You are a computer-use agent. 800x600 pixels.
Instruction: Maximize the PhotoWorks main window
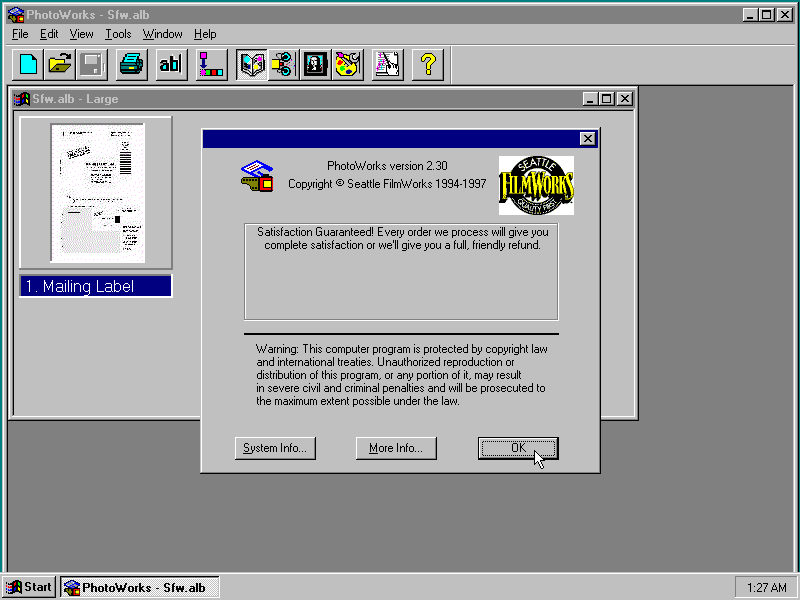pyautogui.click(x=766, y=15)
